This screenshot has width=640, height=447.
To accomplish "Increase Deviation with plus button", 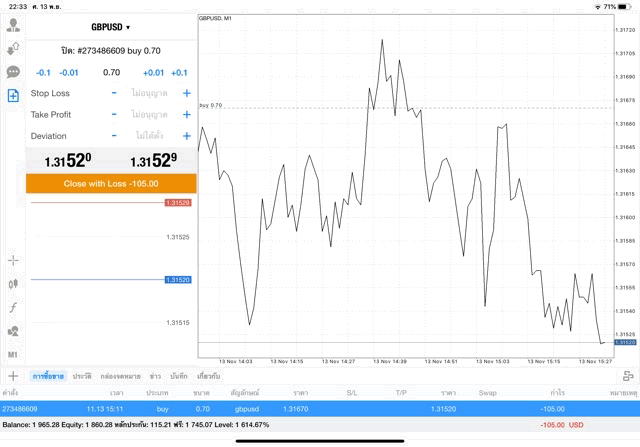I will (x=186, y=136).
